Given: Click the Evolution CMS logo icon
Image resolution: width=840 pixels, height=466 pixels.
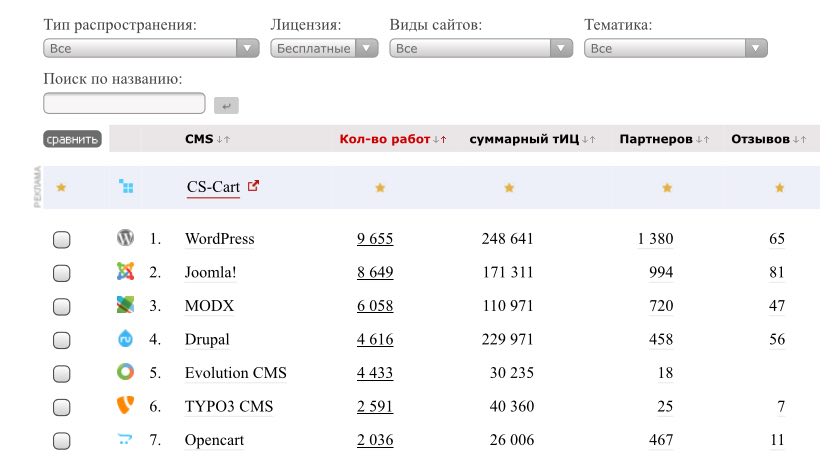Looking at the screenshot, I should tap(125, 372).
